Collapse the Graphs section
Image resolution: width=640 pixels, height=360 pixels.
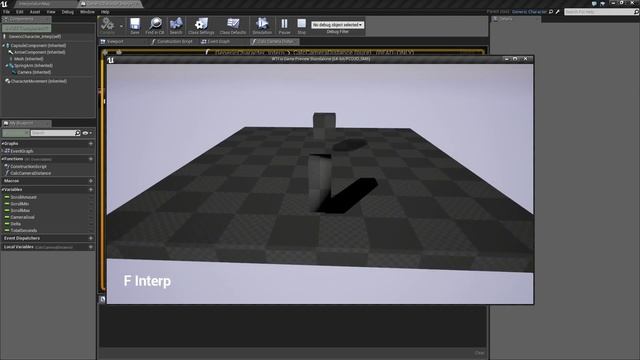[x=2, y=144]
